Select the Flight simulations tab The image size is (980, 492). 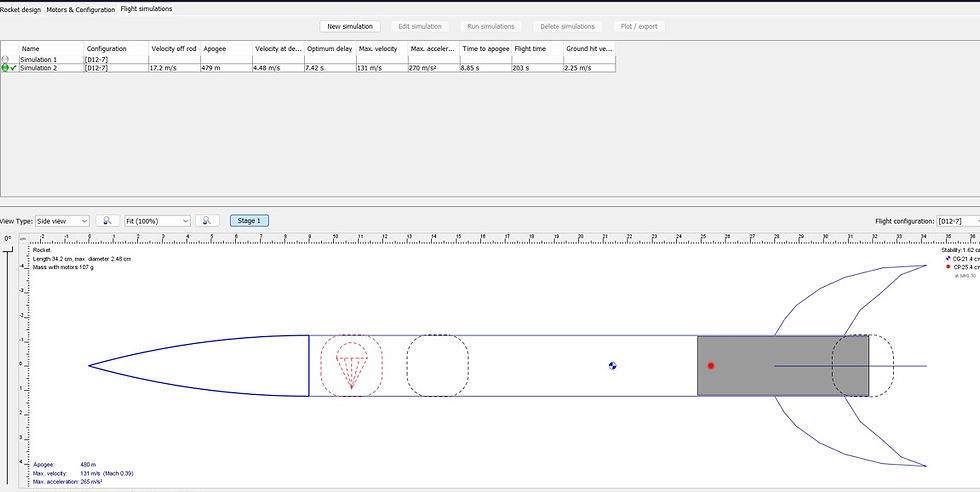point(146,9)
